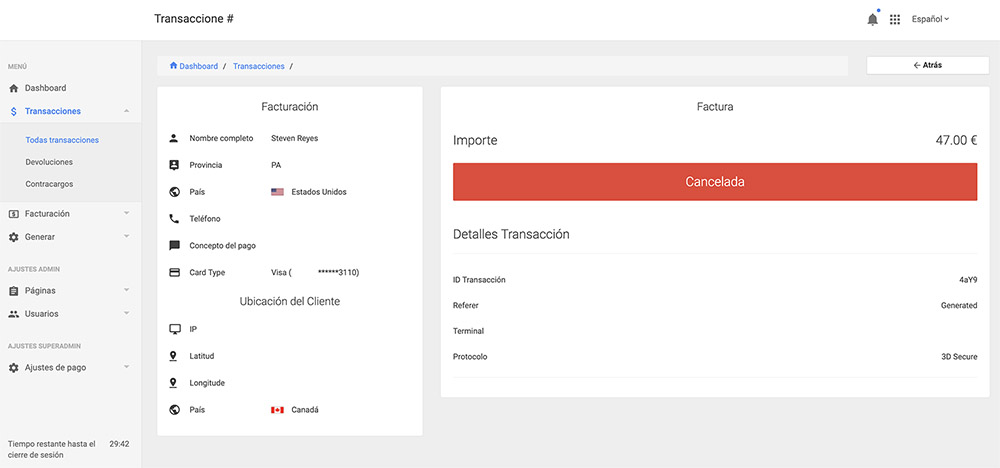Click the people icon beside Usuarios
This screenshot has width=1000, height=468.
coord(13,314)
